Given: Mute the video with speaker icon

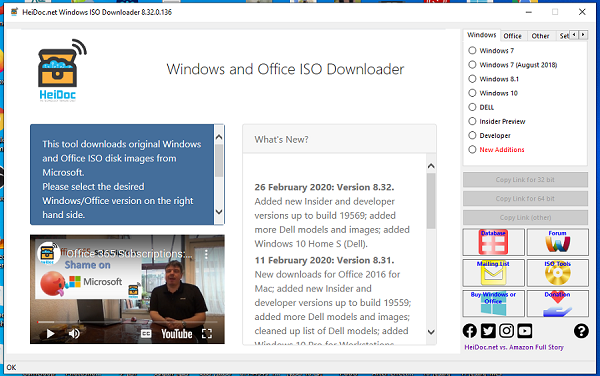Looking at the screenshot, I should 74,334.
